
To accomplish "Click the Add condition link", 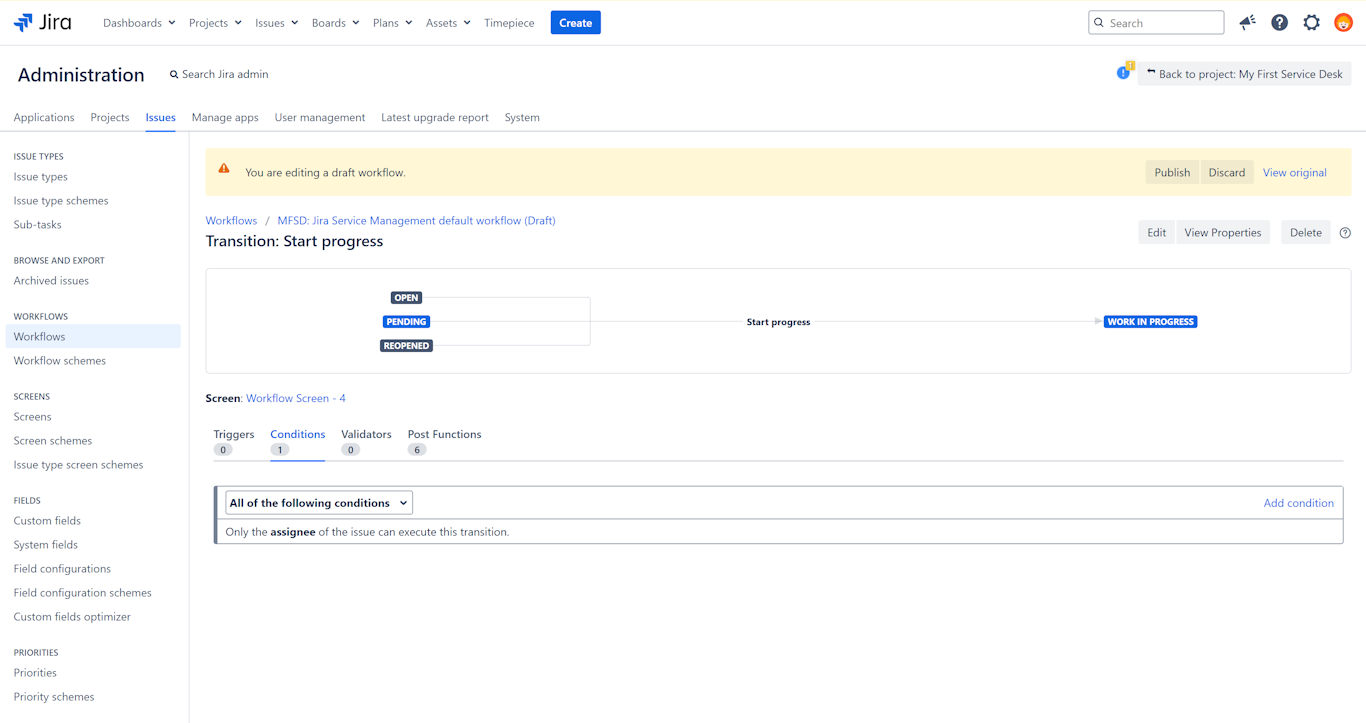I will coord(1298,503).
